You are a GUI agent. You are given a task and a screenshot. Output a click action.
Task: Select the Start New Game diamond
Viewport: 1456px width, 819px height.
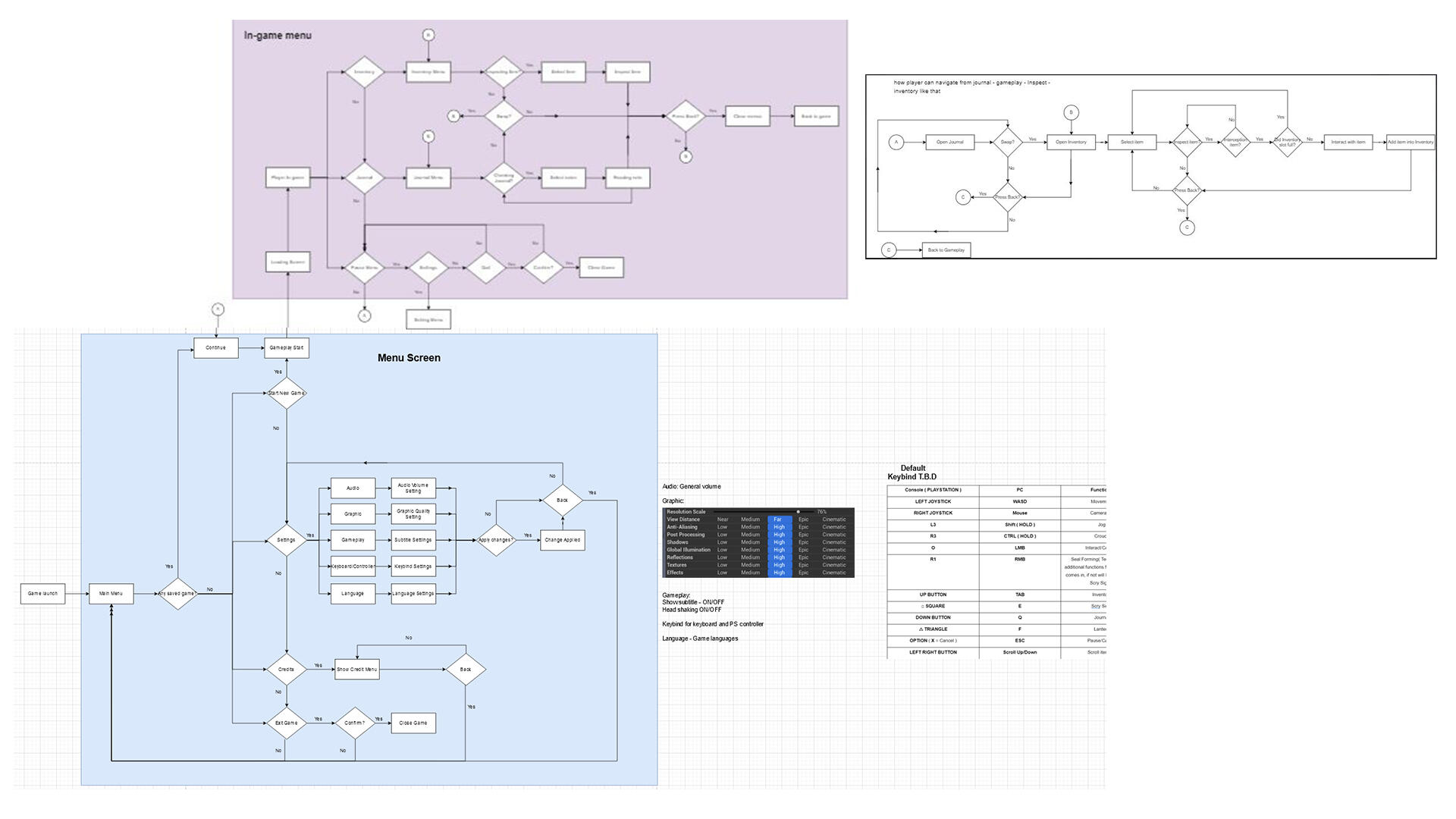pyautogui.click(x=286, y=393)
